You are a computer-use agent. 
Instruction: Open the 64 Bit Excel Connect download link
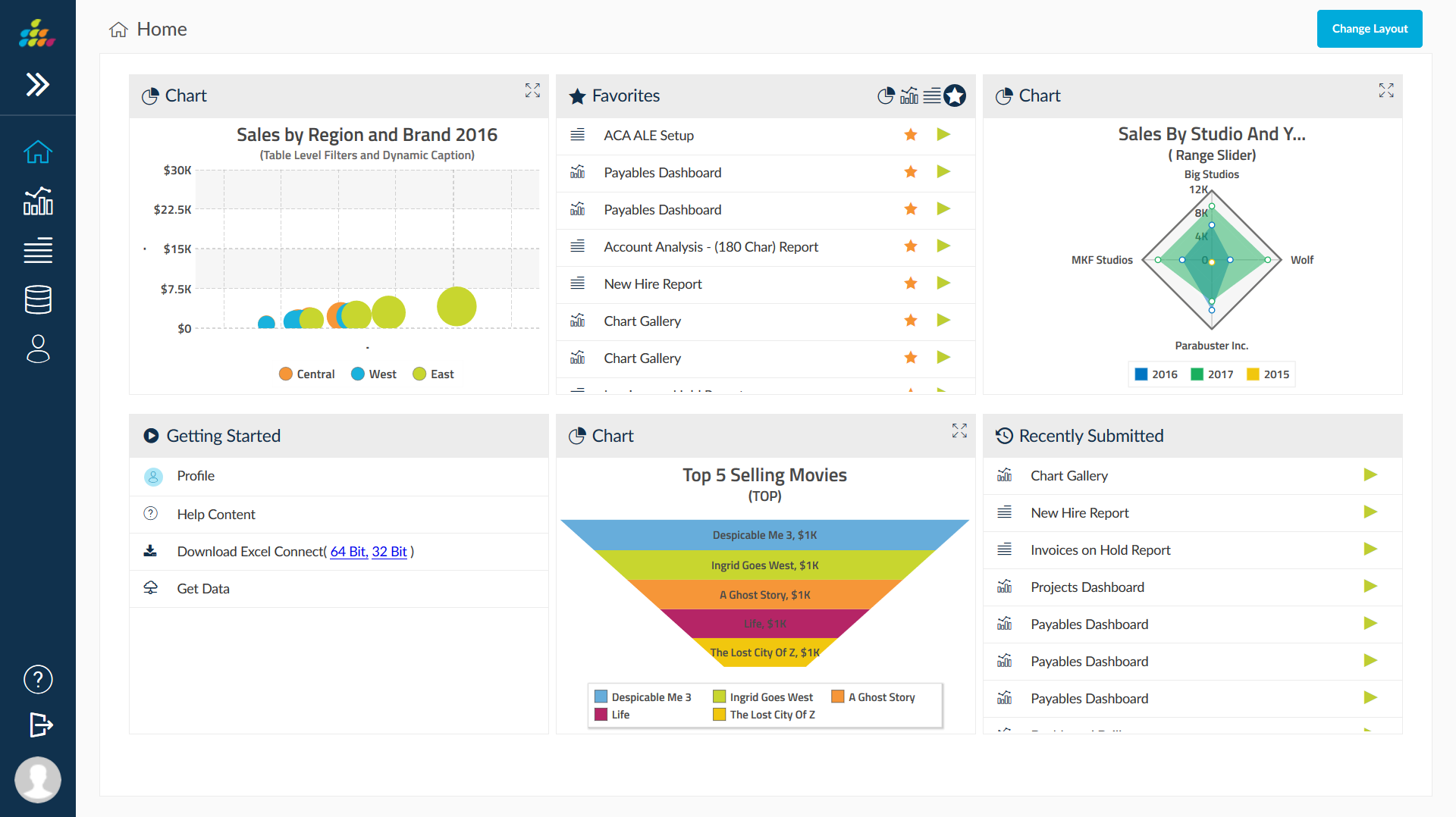coord(348,551)
